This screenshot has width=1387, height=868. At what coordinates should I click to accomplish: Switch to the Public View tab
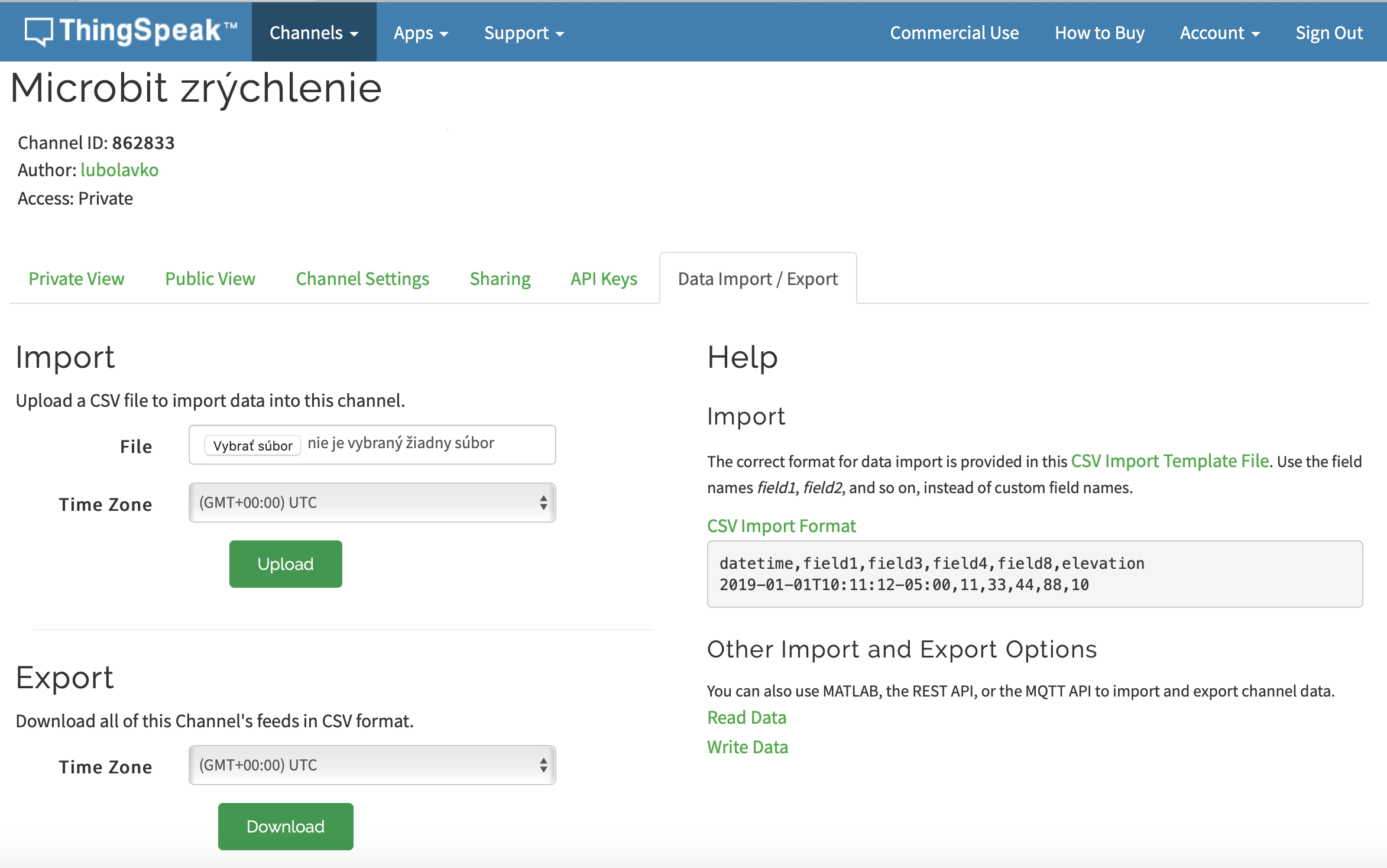(x=210, y=278)
